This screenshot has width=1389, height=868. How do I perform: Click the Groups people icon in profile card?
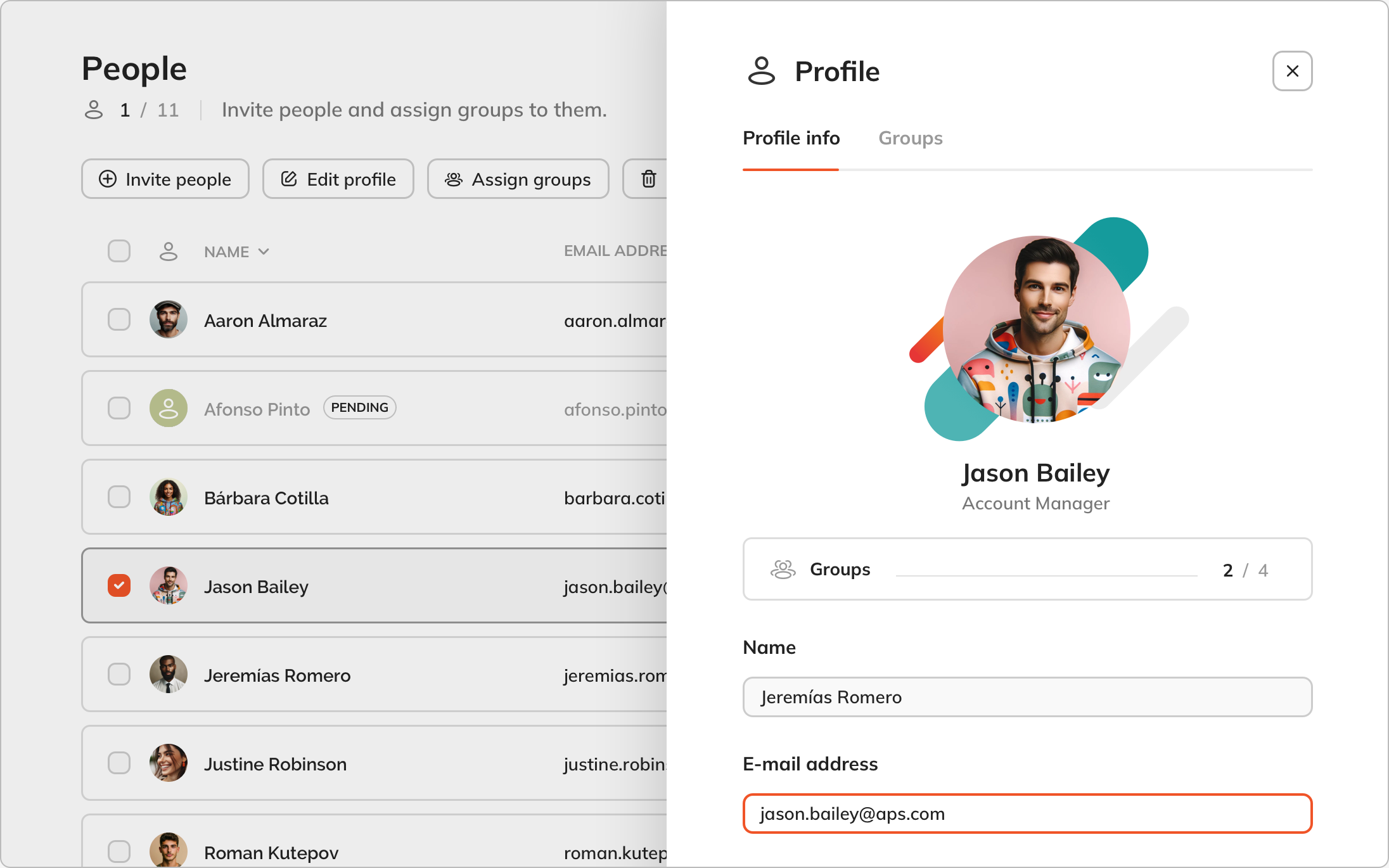(x=783, y=570)
